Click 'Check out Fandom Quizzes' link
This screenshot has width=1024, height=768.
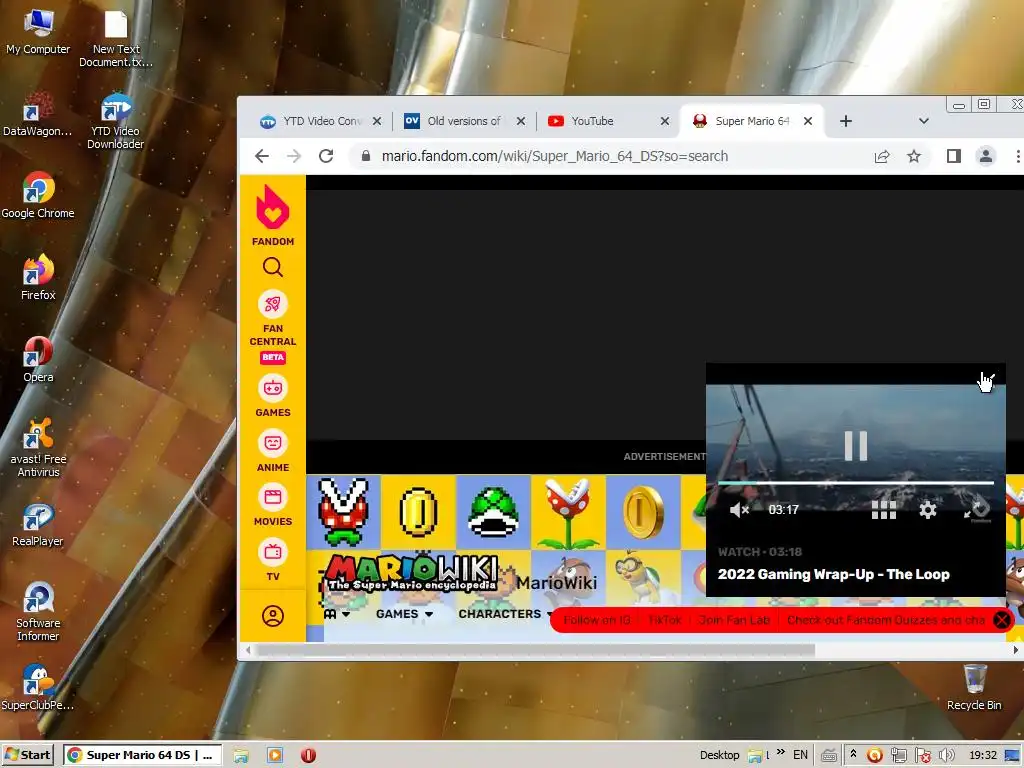886,620
